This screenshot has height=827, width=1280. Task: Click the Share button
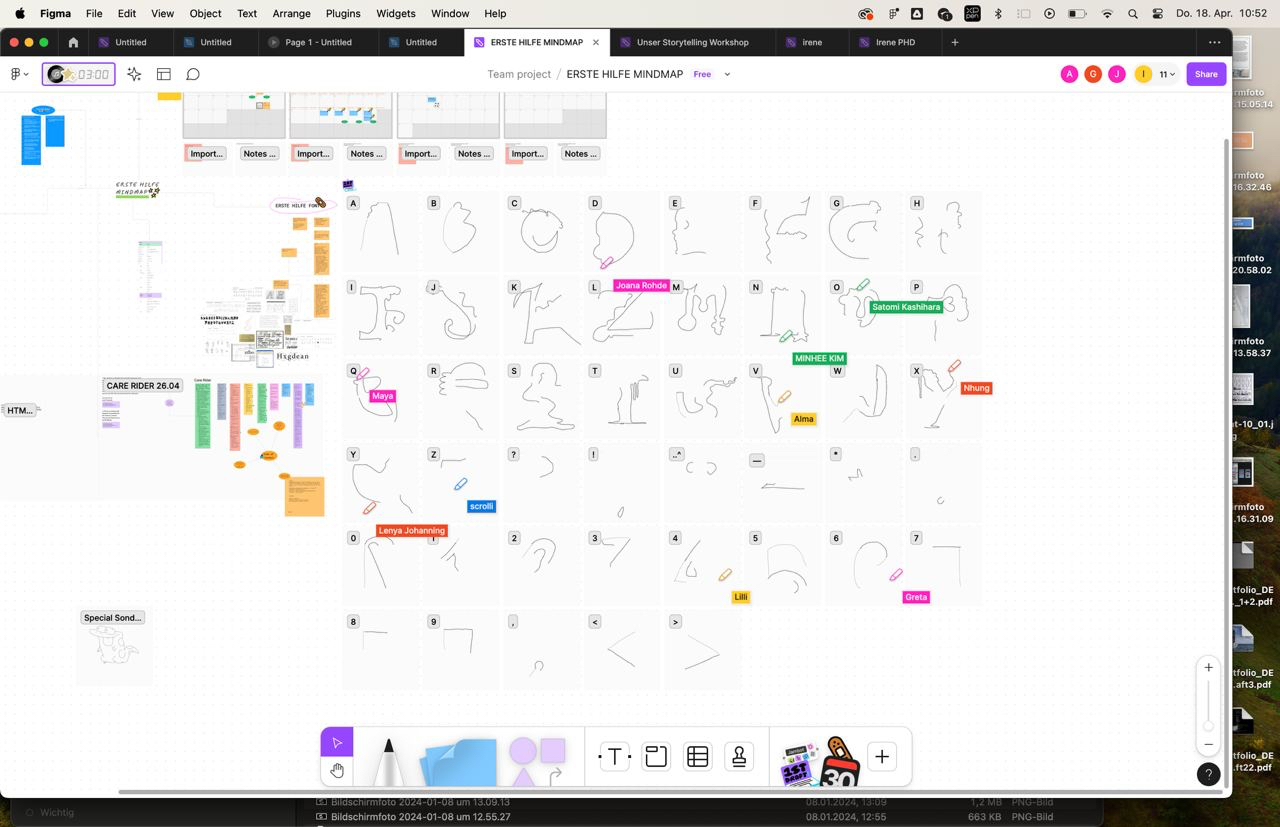tap(1206, 74)
